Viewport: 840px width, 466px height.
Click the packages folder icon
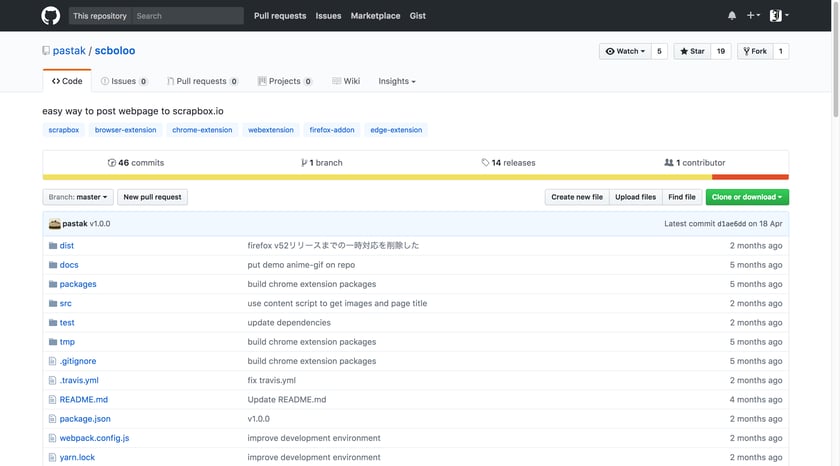click(x=52, y=284)
